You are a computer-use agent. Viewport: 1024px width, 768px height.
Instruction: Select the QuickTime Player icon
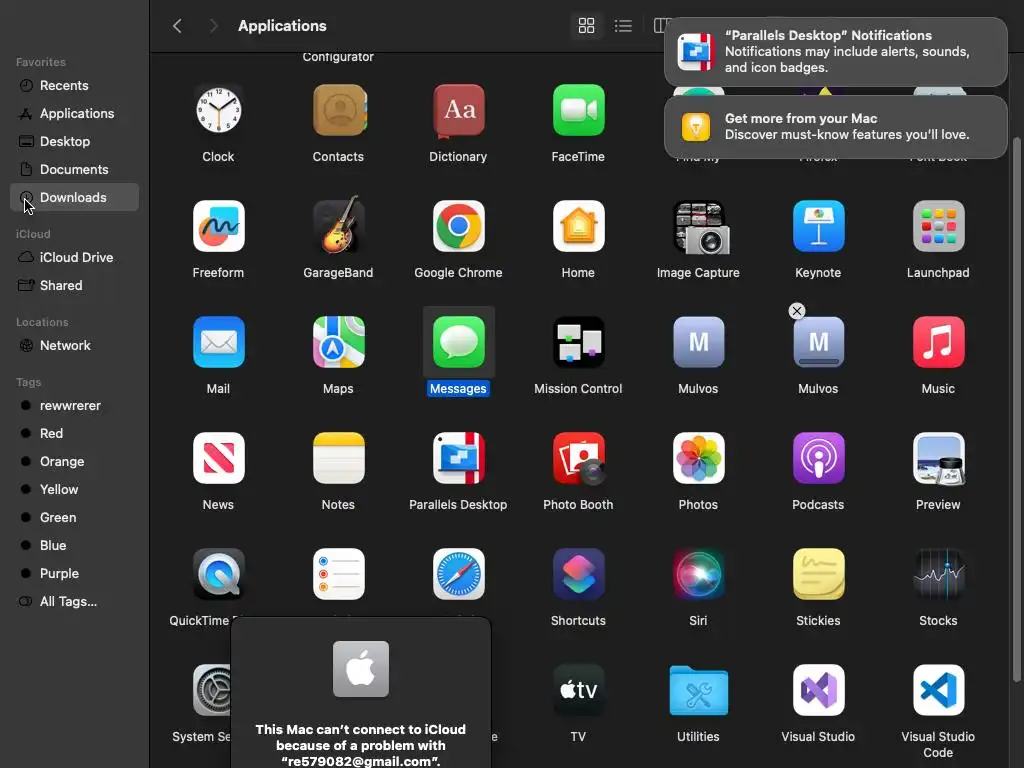pyautogui.click(x=218, y=574)
